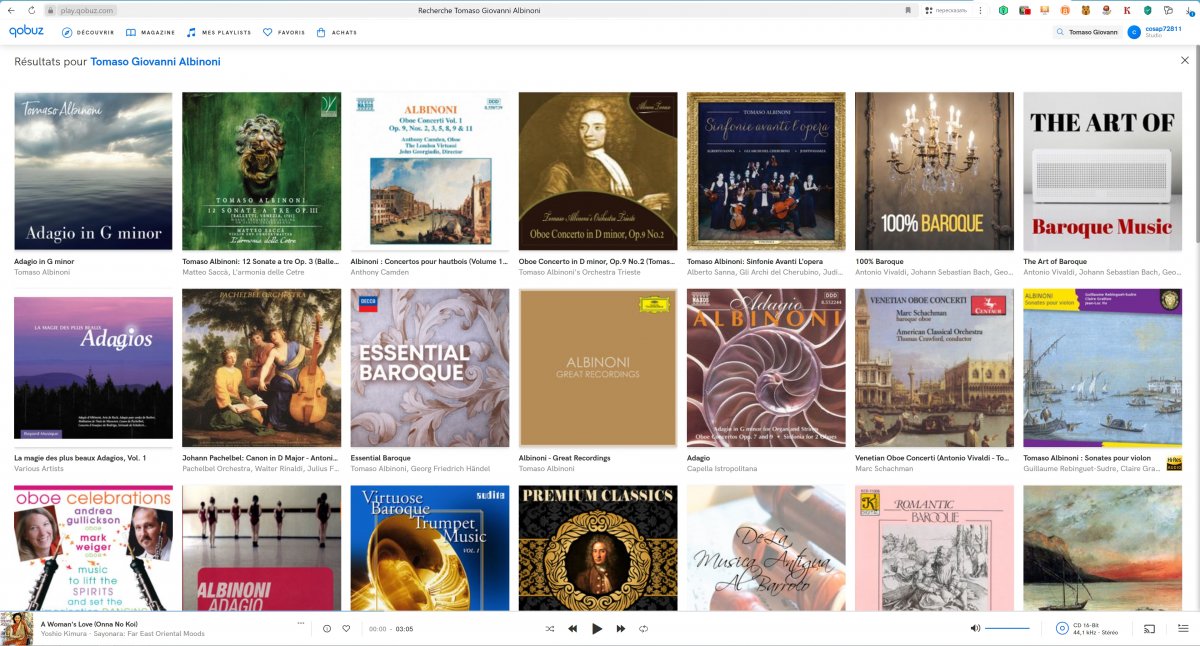Open the Naxos Oboe Concerti Vol. 1 cover
1200x646 pixels.
point(429,171)
